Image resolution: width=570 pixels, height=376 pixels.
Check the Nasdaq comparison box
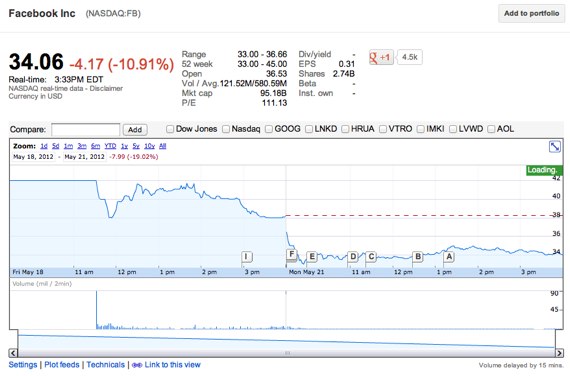226,129
